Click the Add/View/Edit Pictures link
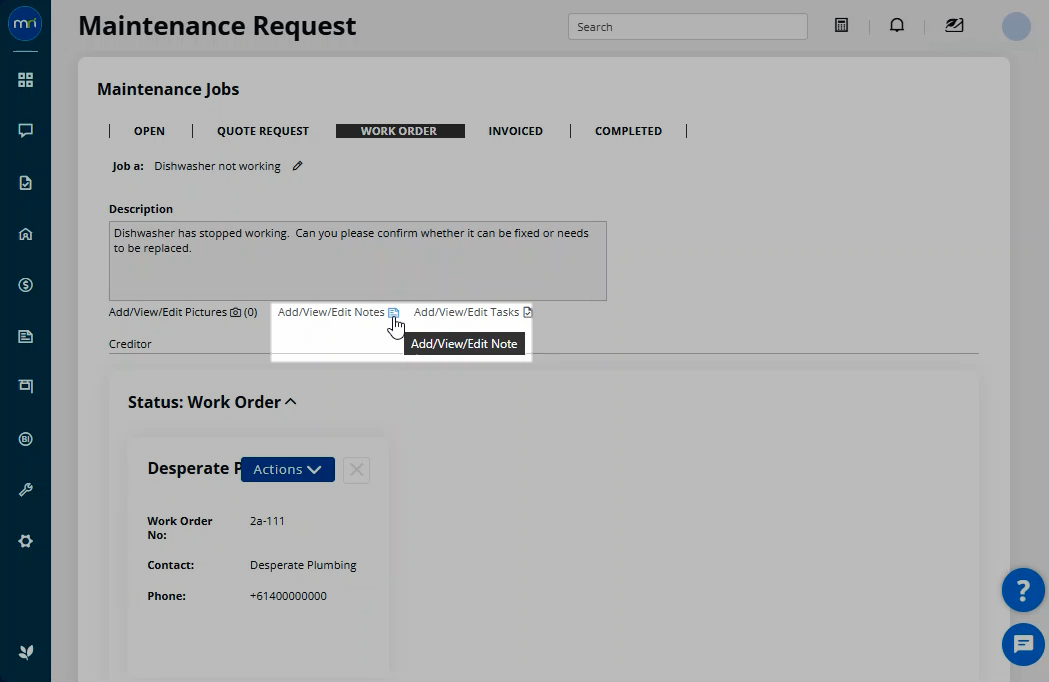This screenshot has width=1049, height=682. tap(168, 312)
